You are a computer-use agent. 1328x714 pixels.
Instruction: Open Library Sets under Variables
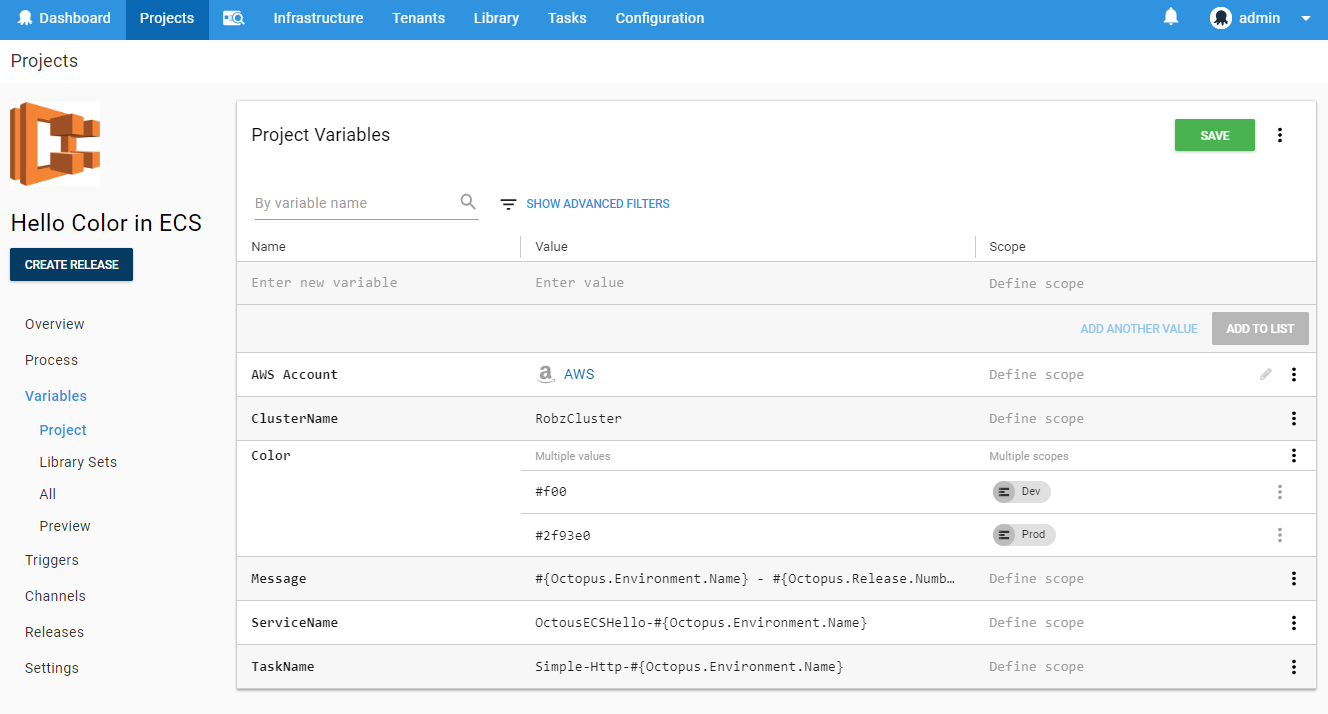(x=78, y=461)
